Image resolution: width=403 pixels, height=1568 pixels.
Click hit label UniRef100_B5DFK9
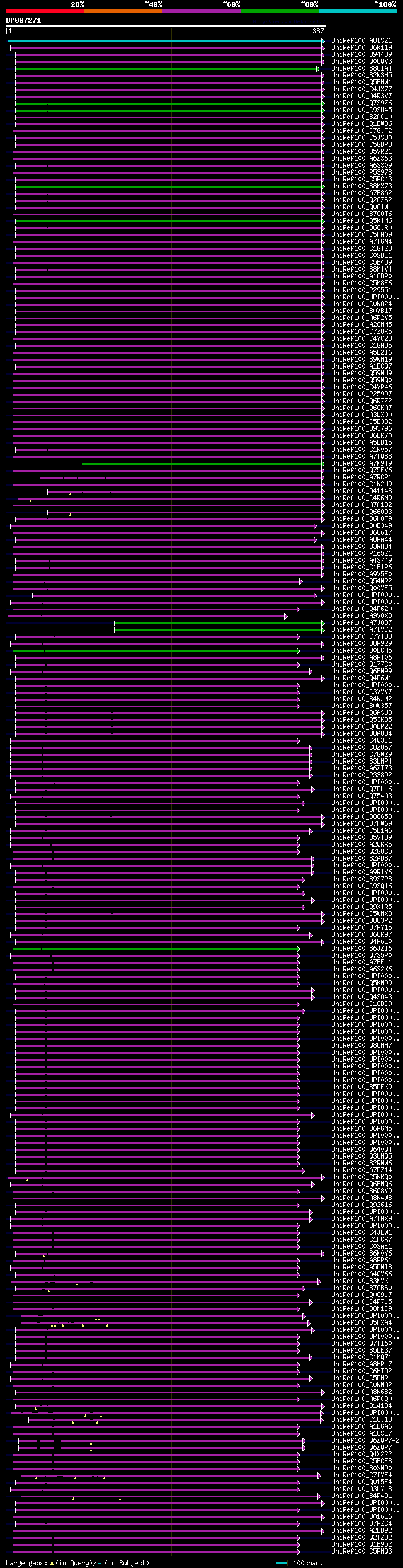pos(361,1087)
